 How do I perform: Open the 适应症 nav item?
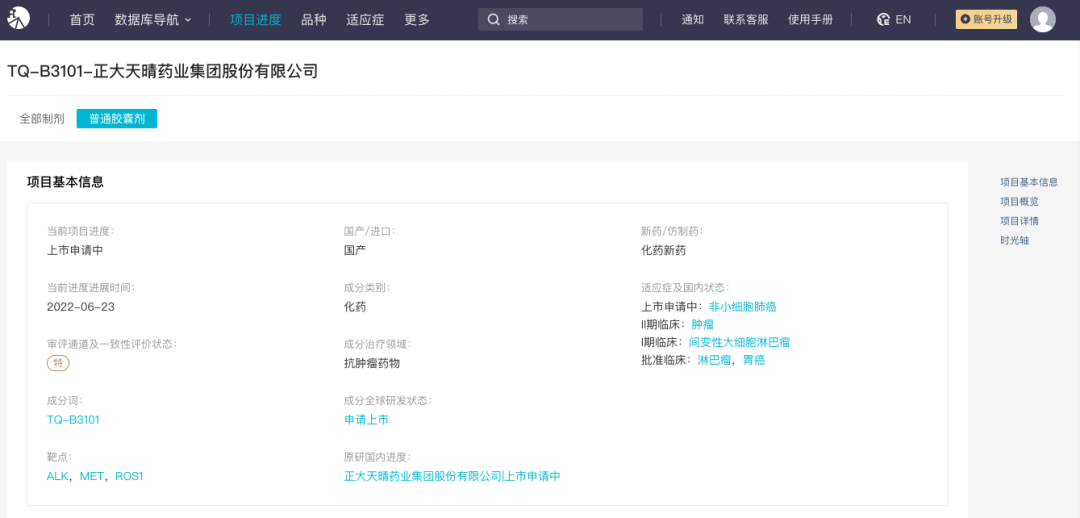(x=365, y=20)
